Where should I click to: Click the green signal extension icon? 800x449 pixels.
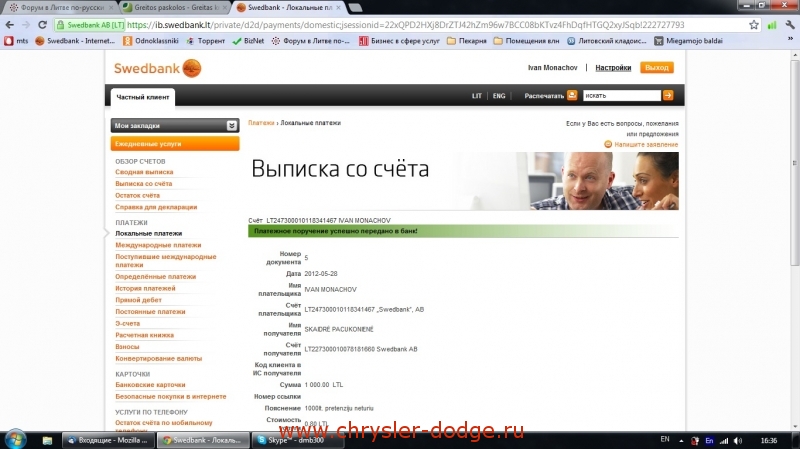point(772,25)
